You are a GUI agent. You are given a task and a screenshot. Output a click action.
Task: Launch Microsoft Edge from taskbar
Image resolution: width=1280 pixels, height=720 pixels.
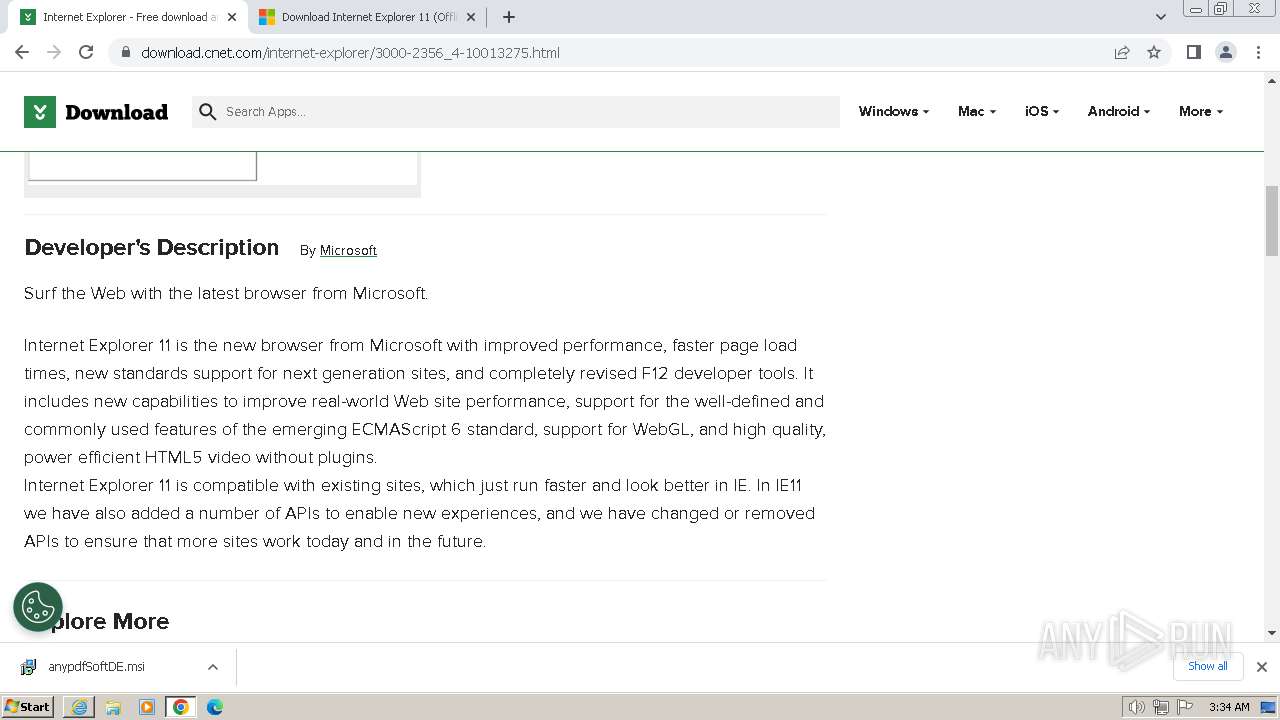point(215,707)
